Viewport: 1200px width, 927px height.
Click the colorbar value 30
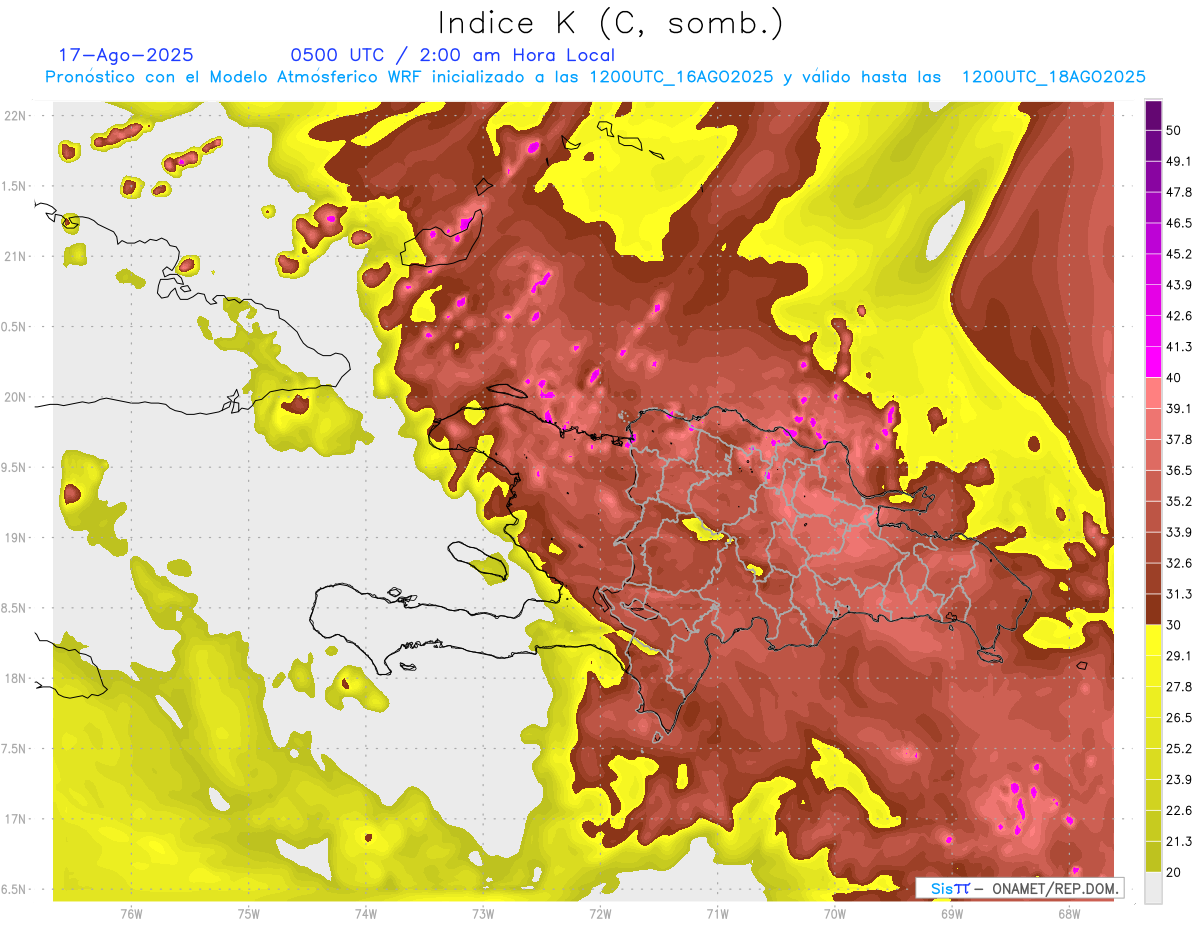(x=1174, y=625)
